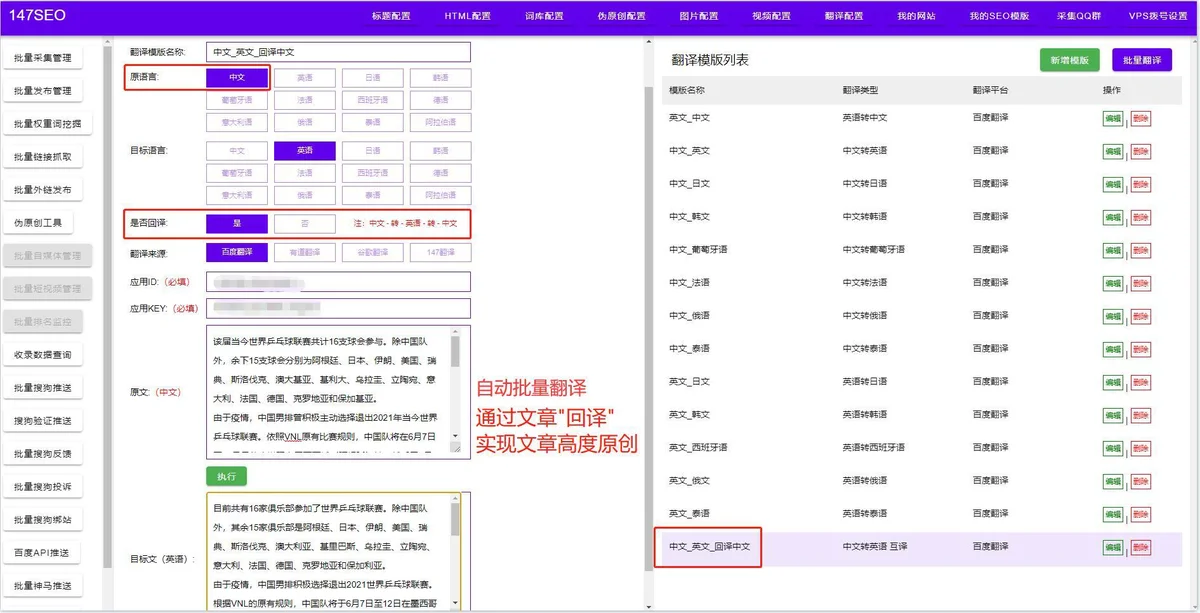This screenshot has width=1200, height=613.
Task: Open the 伪原创配置 menu
Action: click(622, 16)
